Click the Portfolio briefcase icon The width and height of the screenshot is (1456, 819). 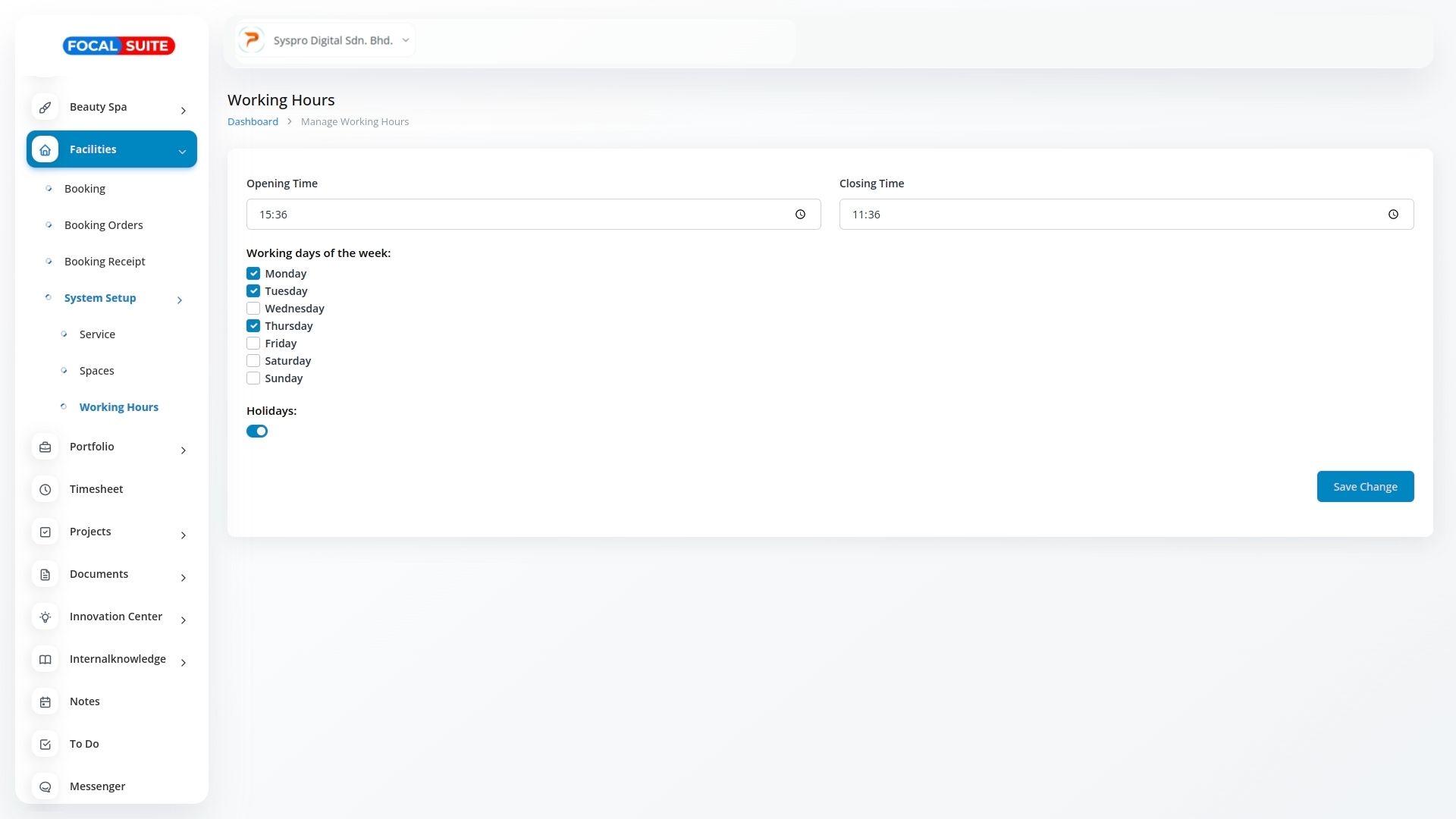(45, 447)
